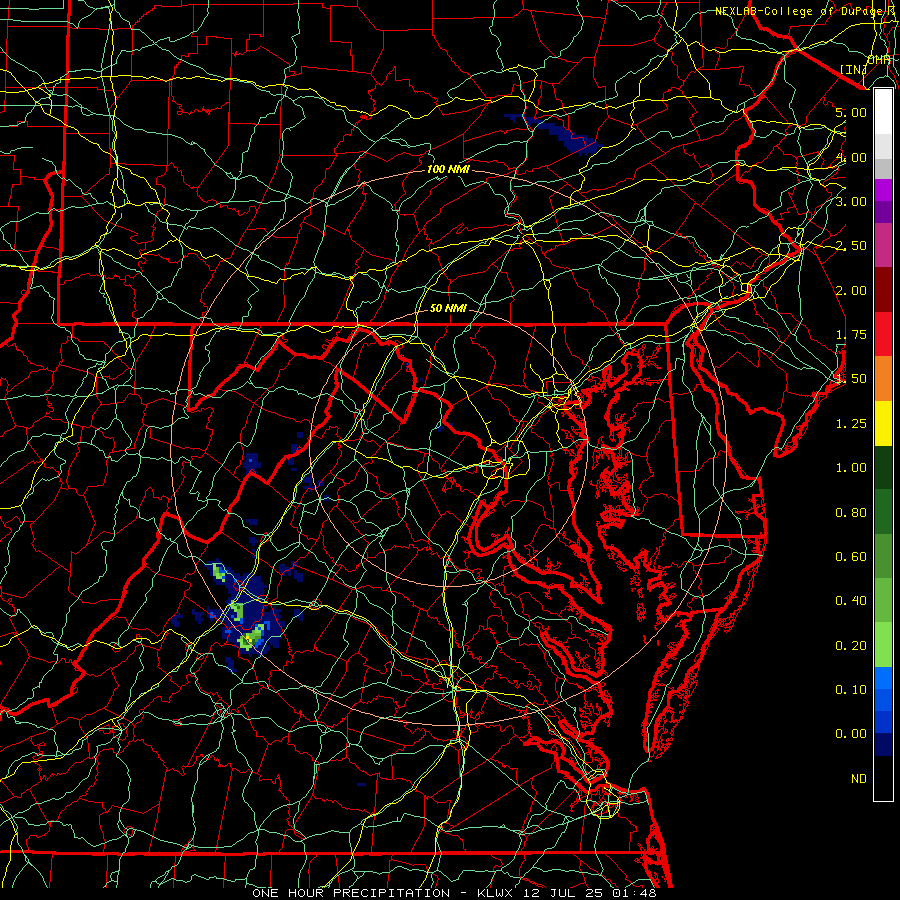Click the green-yellow precipitation core in southwest
900x900 pixels.
251,636
